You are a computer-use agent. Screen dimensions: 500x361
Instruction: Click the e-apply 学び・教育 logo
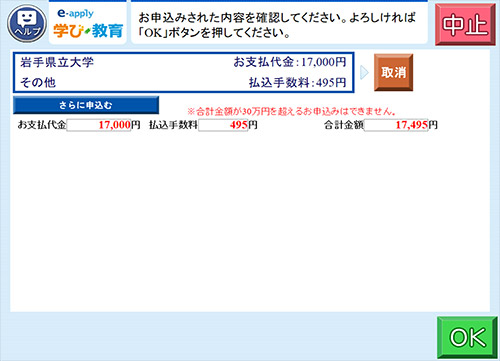pyautogui.click(x=88, y=23)
